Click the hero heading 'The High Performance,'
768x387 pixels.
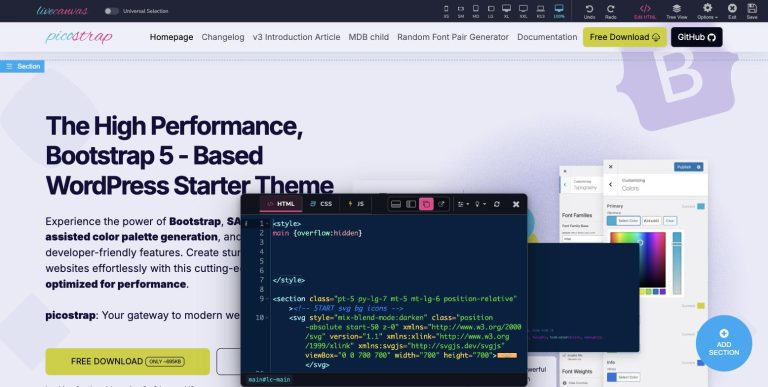174,126
